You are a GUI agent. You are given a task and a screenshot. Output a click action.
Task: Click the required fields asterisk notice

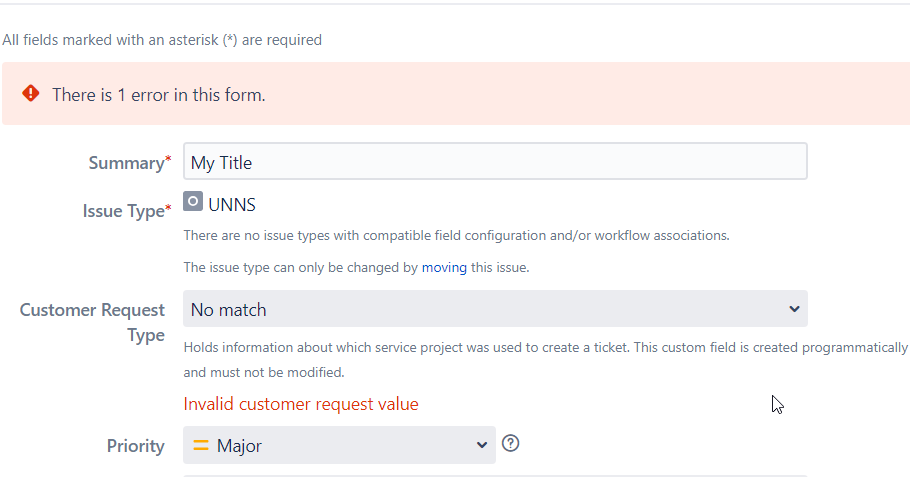[162, 40]
